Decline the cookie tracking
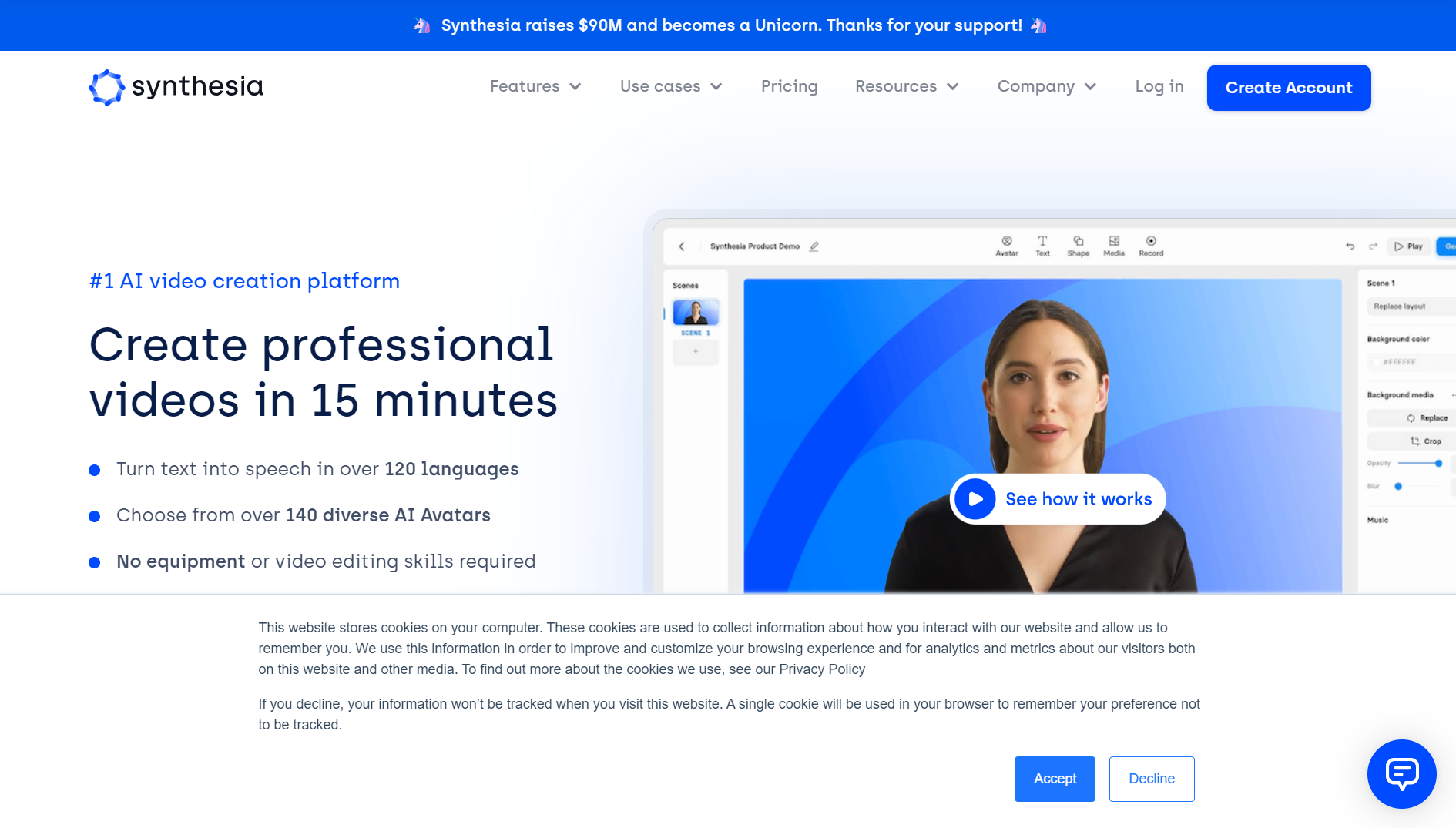This screenshot has height=828, width=1456. pos(1151,779)
